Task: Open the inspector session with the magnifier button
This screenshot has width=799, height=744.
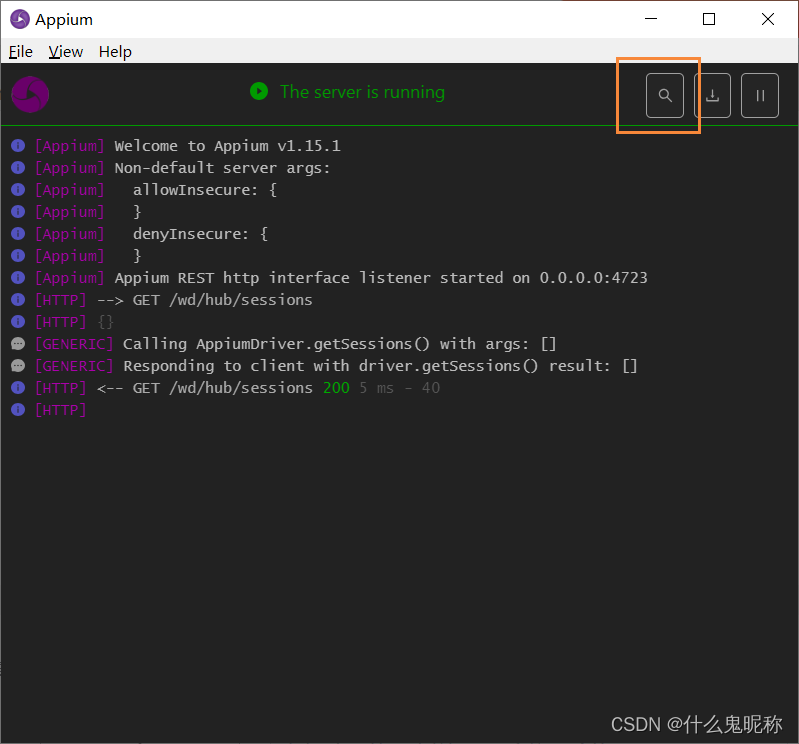Action: coord(664,95)
